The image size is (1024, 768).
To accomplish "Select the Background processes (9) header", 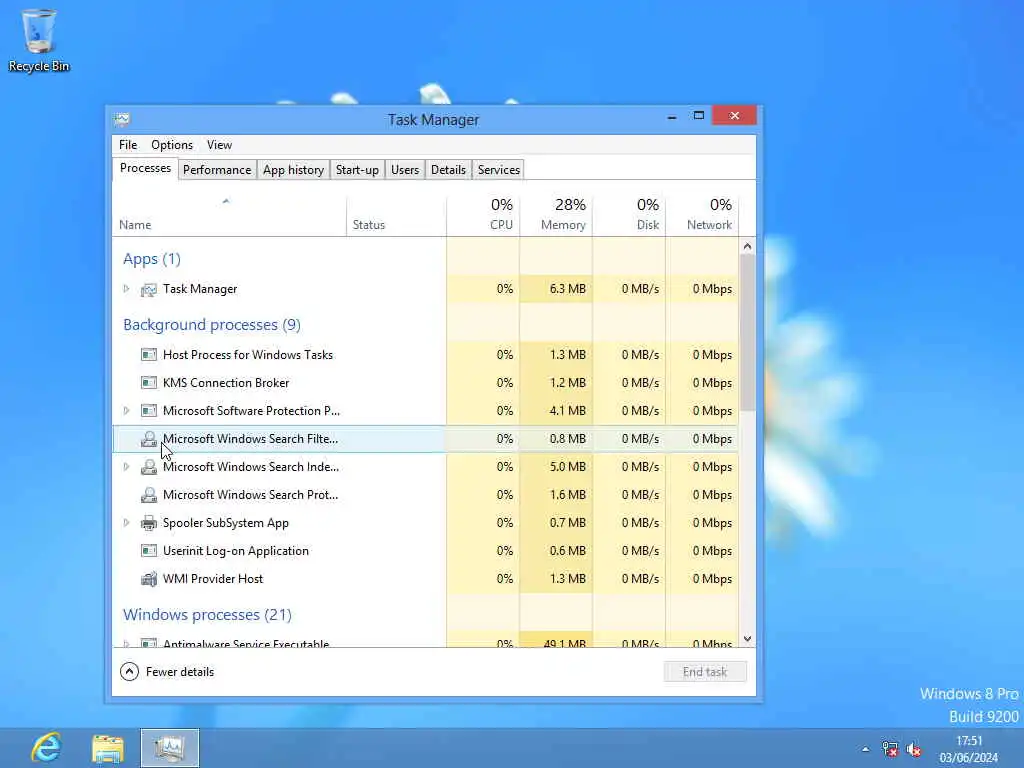I will [212, 325].
